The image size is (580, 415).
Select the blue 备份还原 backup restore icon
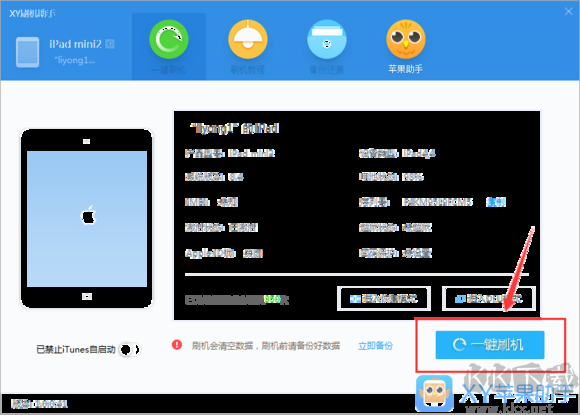pyautogui.click(x=327, y=39)
